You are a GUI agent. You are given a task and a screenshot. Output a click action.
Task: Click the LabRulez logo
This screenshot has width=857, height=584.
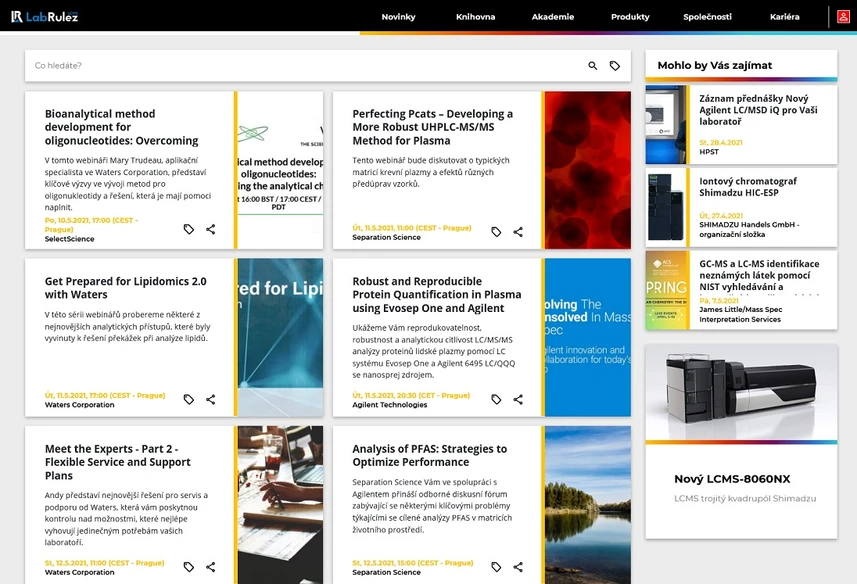(44, 16)
